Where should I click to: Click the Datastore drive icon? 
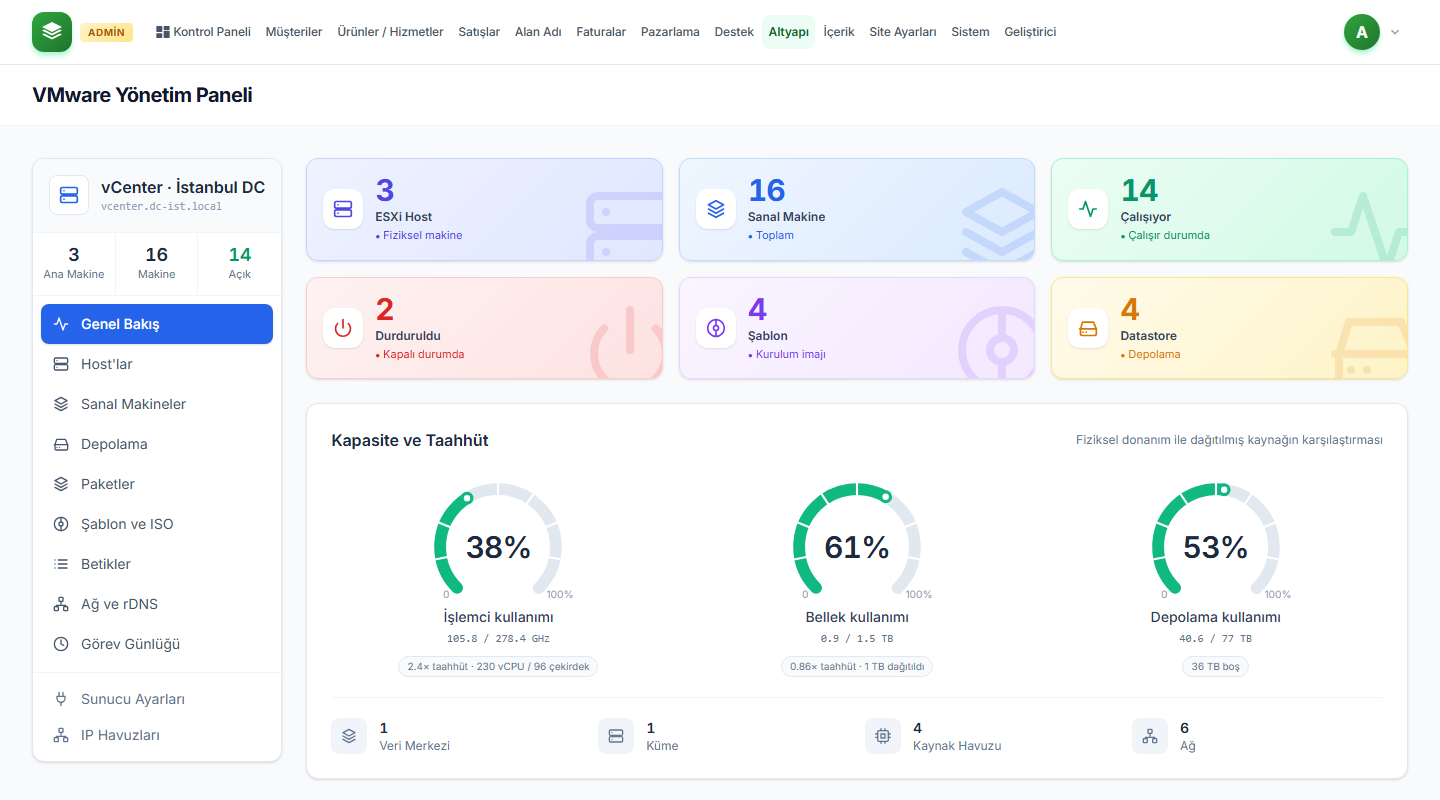click(1088, 328)
